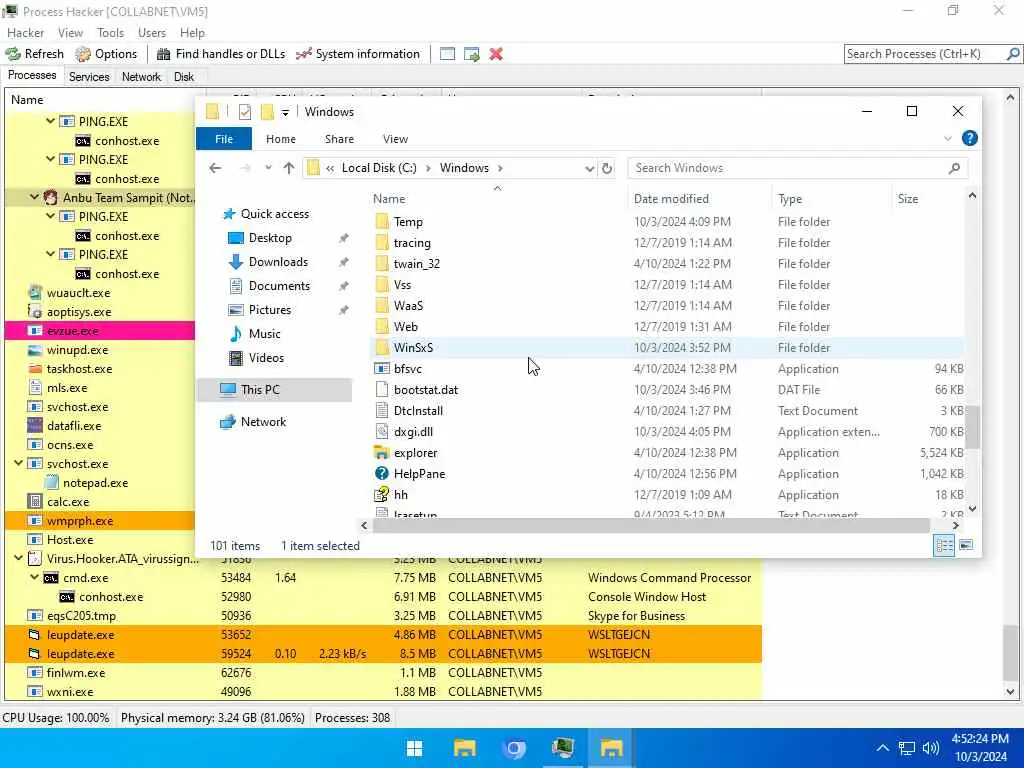Viewport: 1024px width, 768px height.
Task: Click the Up one level arrow
Action: click(289, 168)
